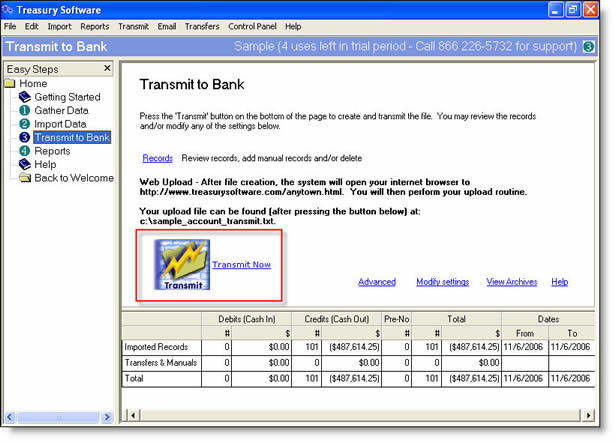616x443 pixels.
Task: Minimize the Treasury Software window
Action: [x=555, y=9]
